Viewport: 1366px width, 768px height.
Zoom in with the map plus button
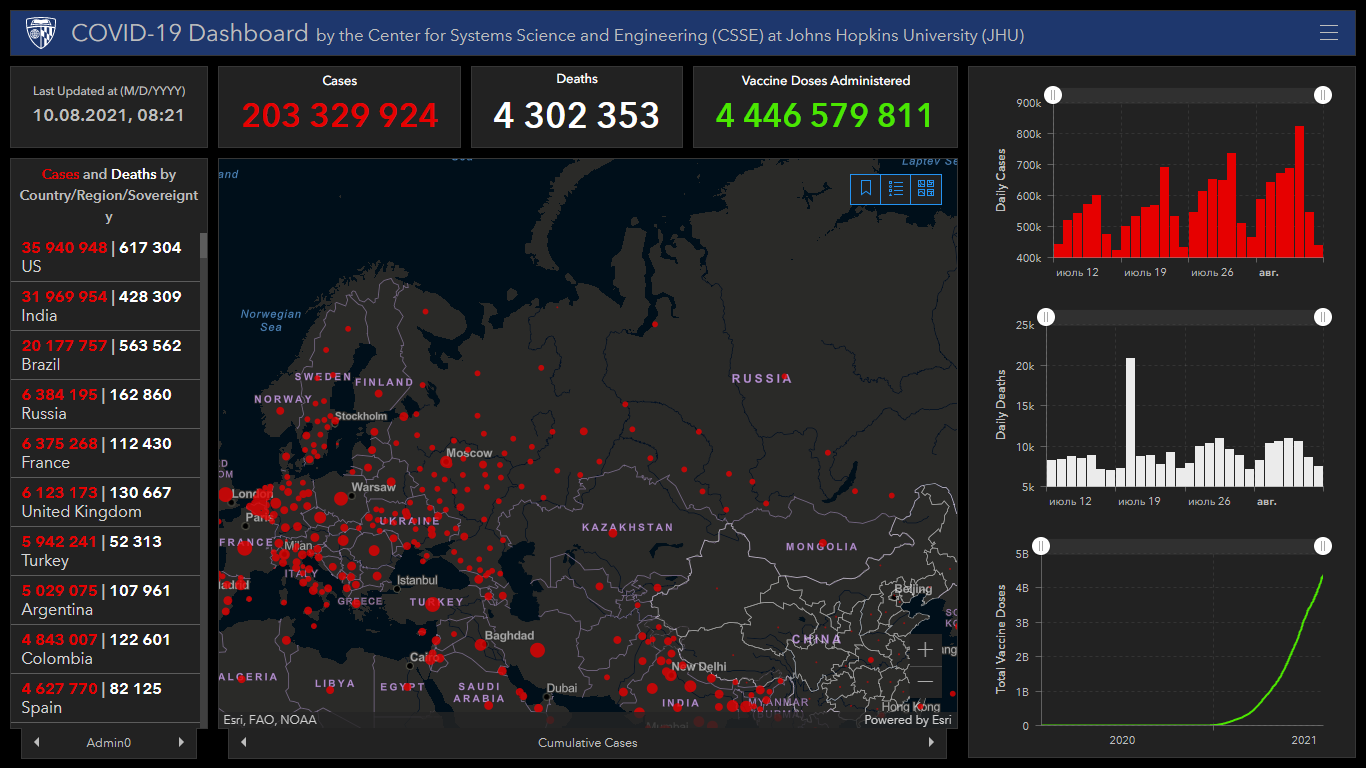pyautogui.click(x=925, y=650)
